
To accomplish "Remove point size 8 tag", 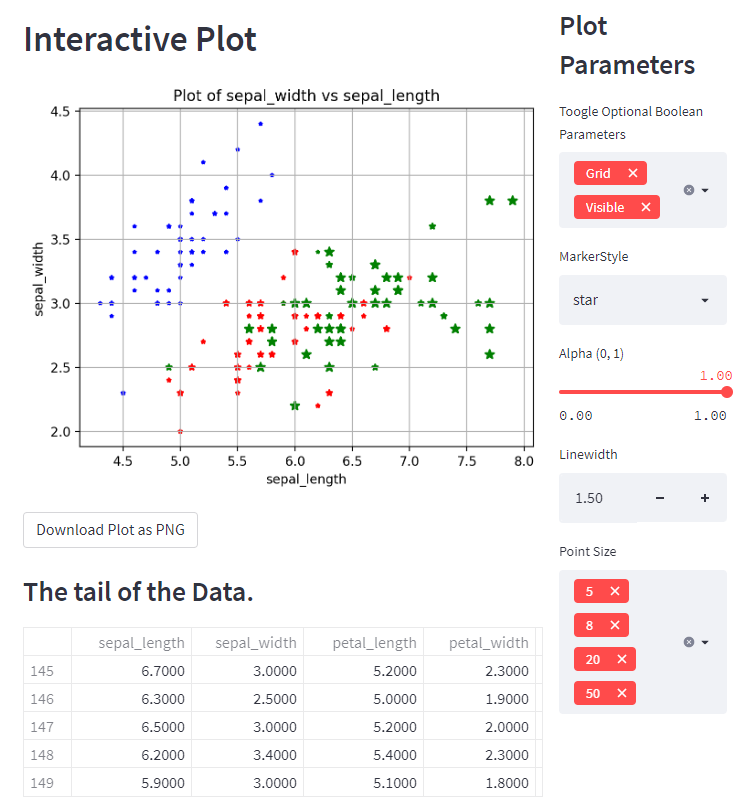I will pos(615,626).
